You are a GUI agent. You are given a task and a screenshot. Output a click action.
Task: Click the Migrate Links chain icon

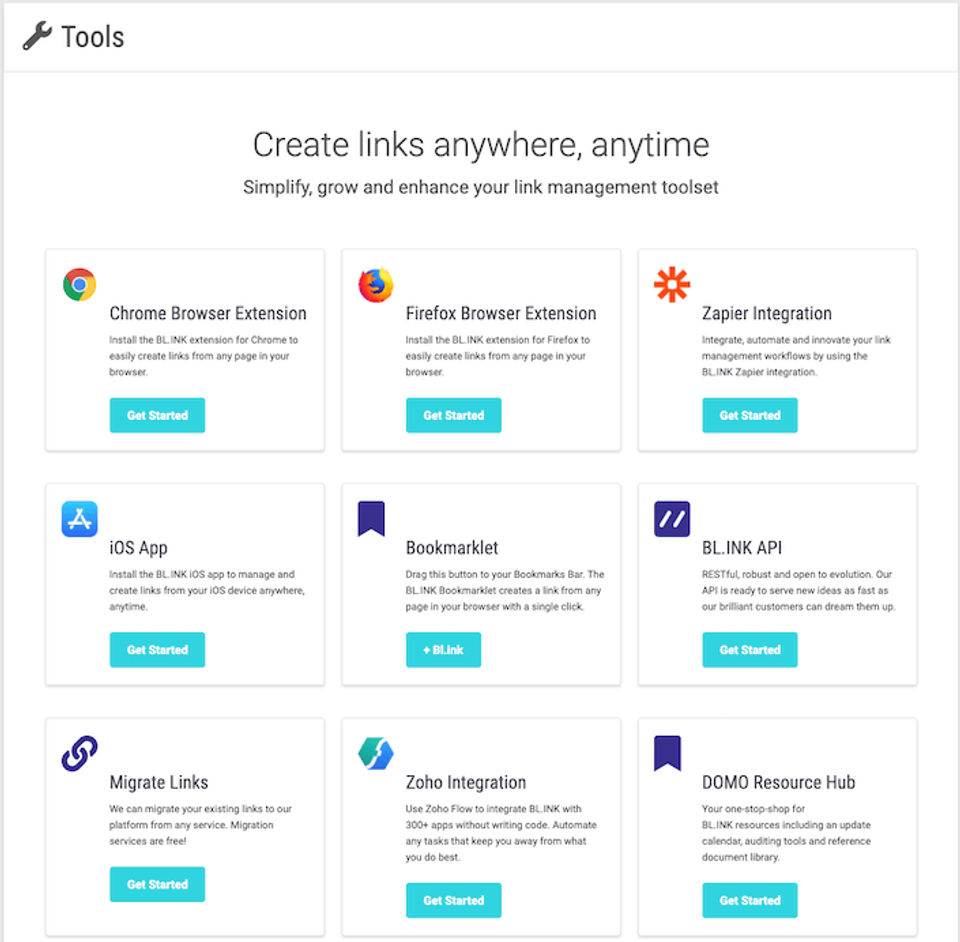[79, 753]
